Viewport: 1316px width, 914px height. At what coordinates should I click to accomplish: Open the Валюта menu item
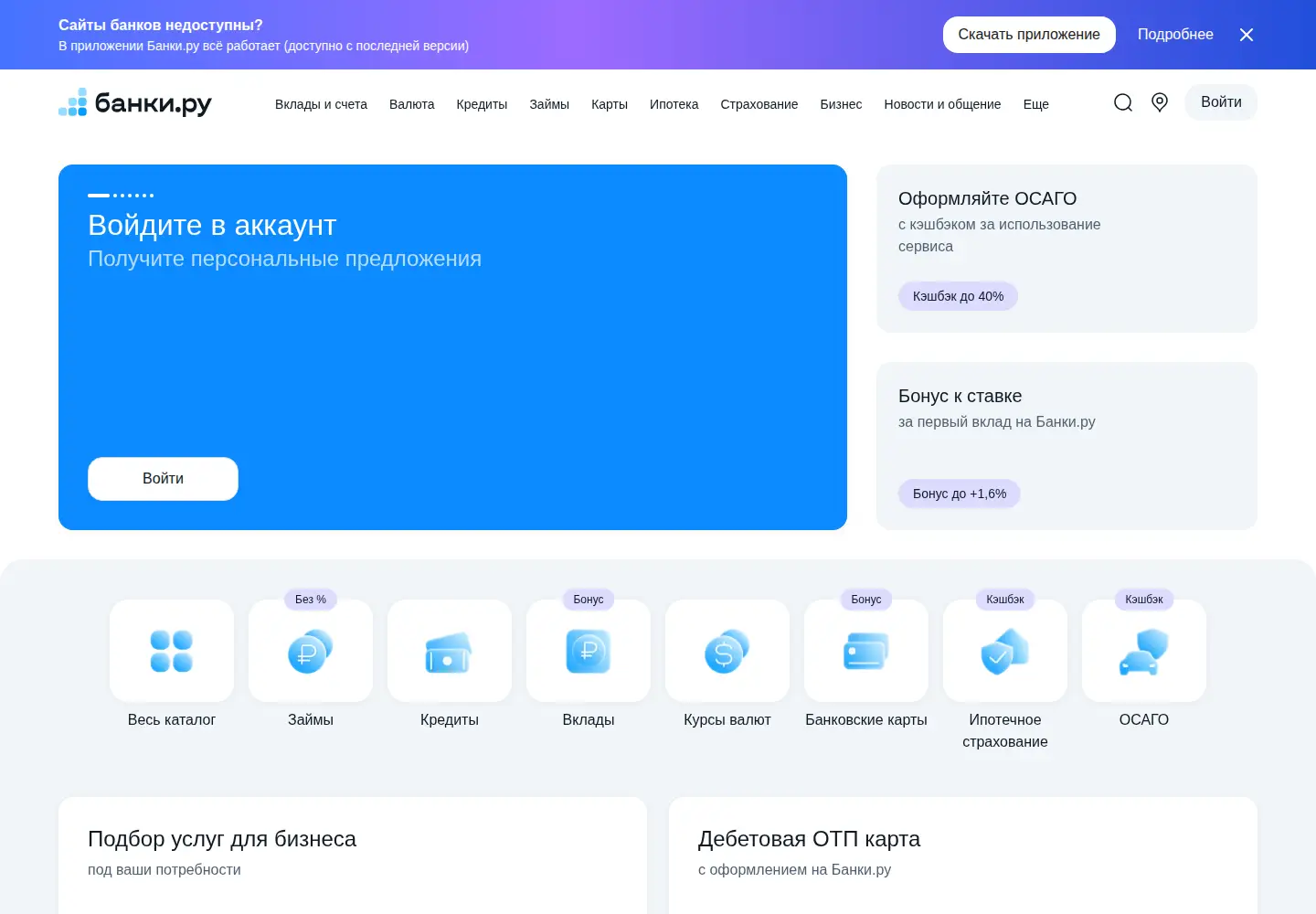tap(412, 104)
